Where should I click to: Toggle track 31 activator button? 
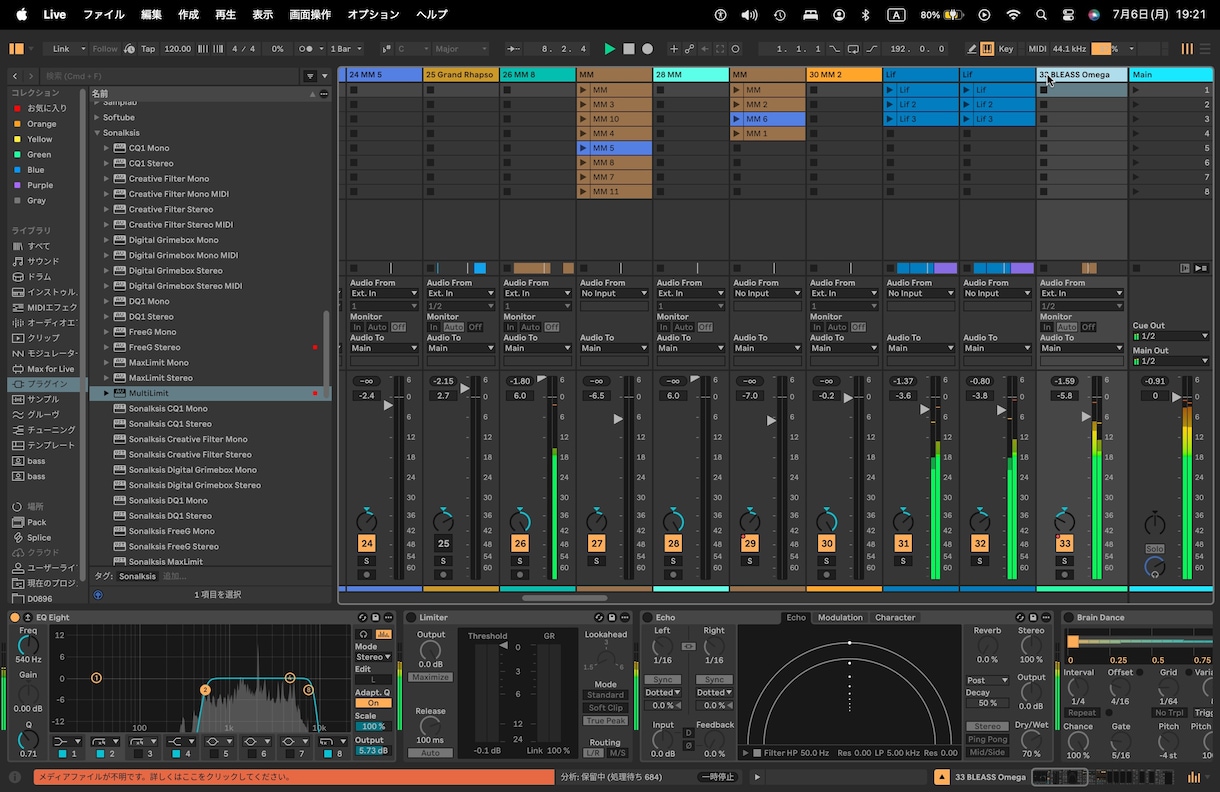[x=903, y=544]
